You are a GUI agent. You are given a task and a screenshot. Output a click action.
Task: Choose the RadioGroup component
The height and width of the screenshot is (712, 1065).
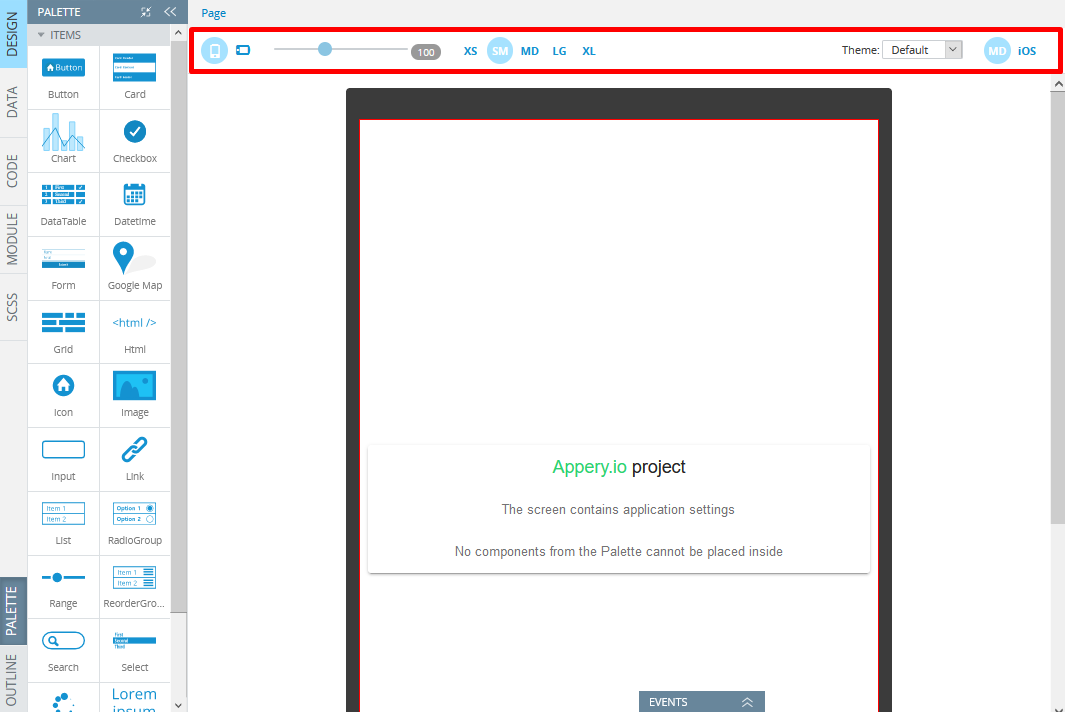tap(134, 523)
